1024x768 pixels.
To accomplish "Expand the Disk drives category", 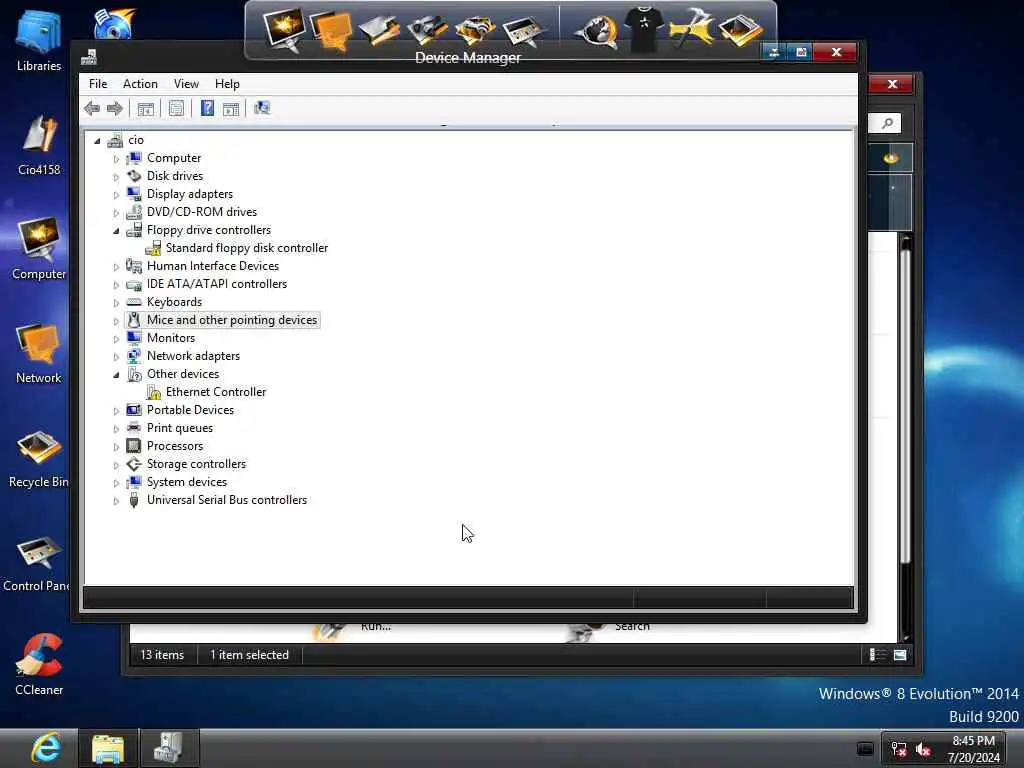I will point(116,176).
